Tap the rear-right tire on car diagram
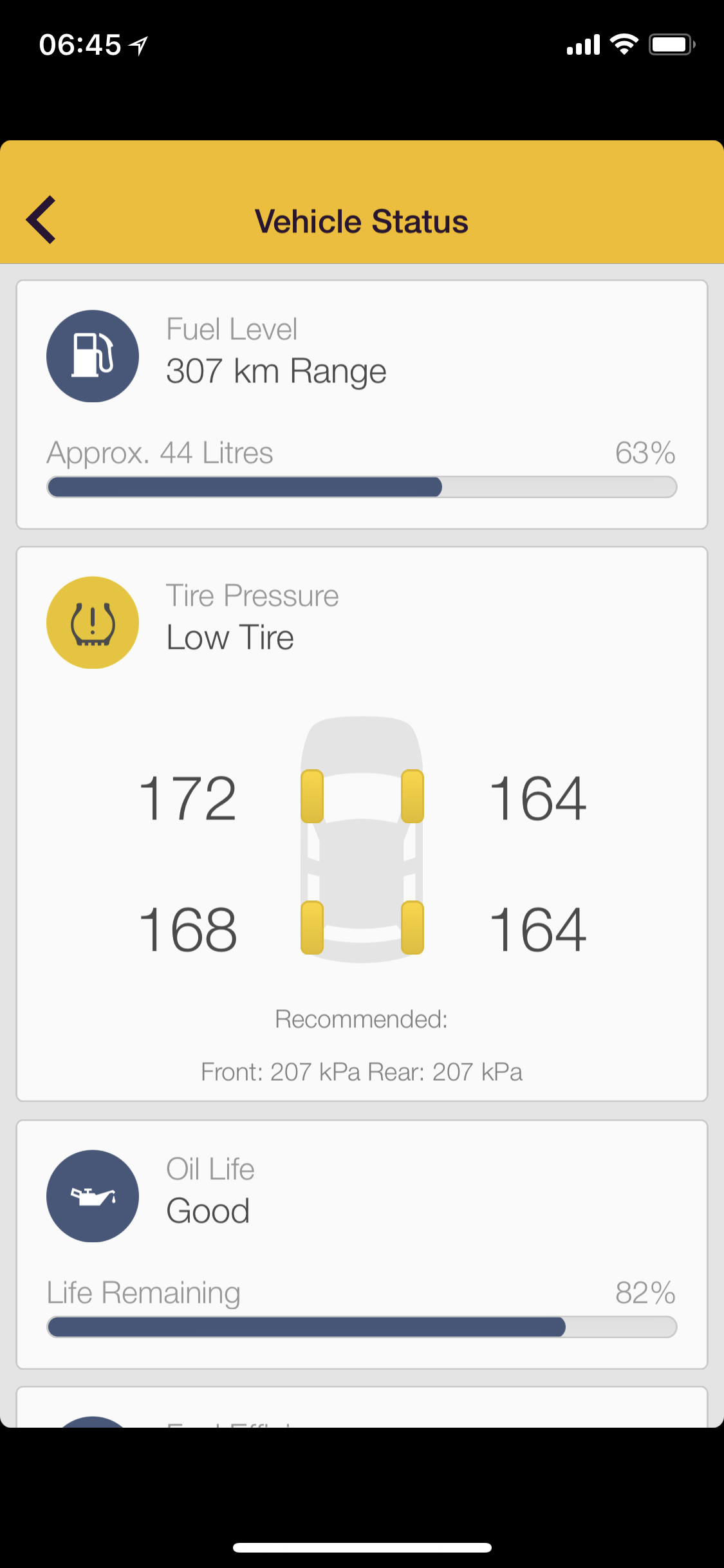Viewport: 724px width, 1568px height. tap(412, 928)
